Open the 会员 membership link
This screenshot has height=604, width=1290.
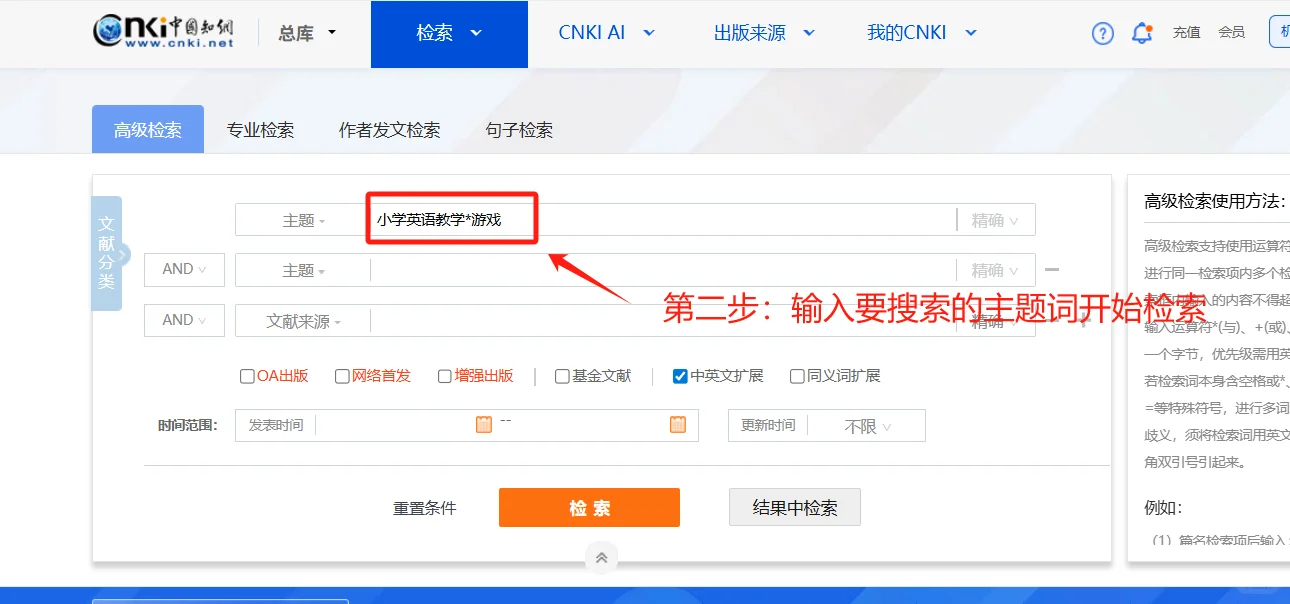click(1232, 33)
